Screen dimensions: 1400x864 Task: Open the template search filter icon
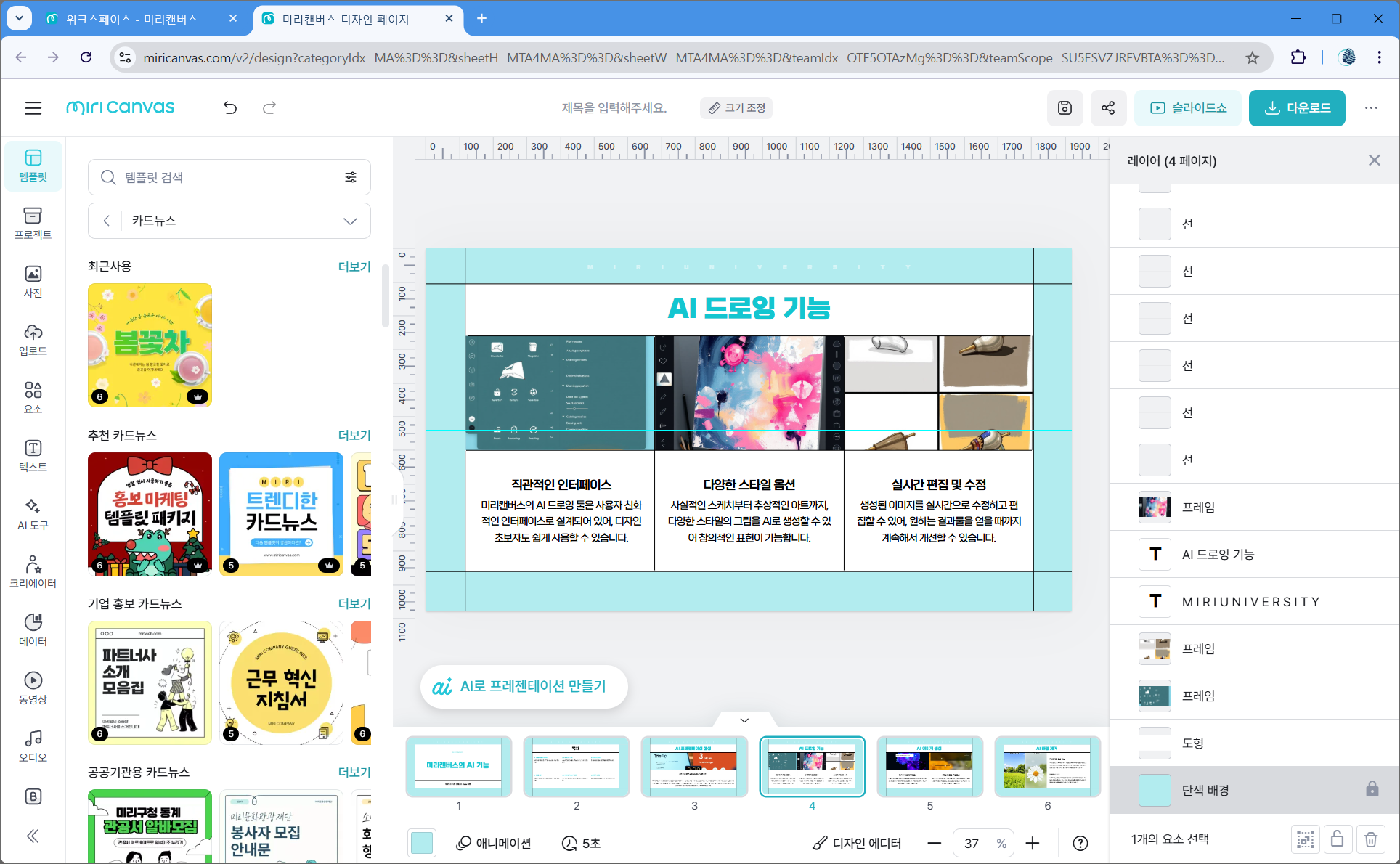point(351,177)
